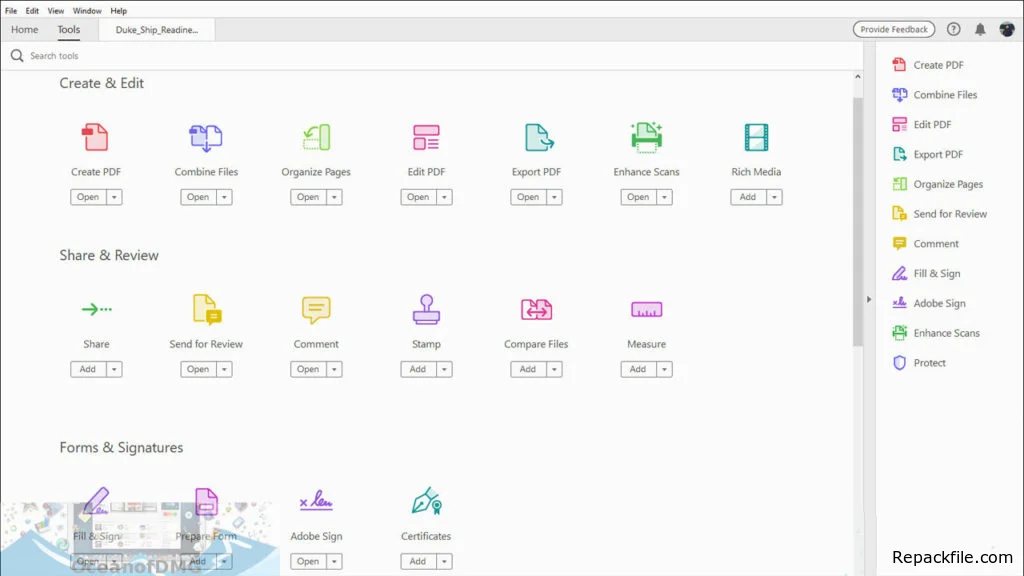Select Export PDF in right sidebar

click(x=927, y=154)
